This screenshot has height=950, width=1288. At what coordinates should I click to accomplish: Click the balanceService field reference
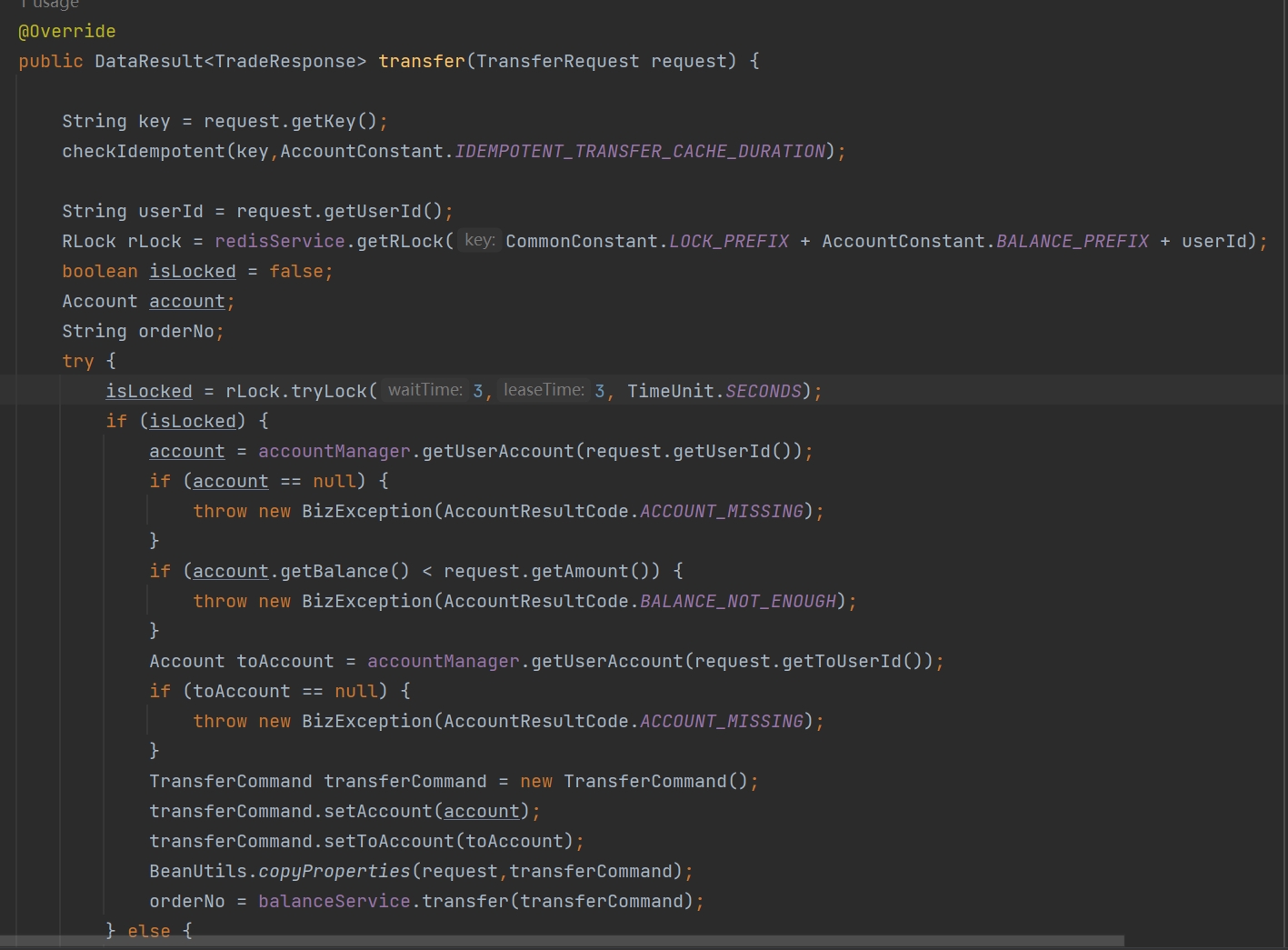click(334, 902)
